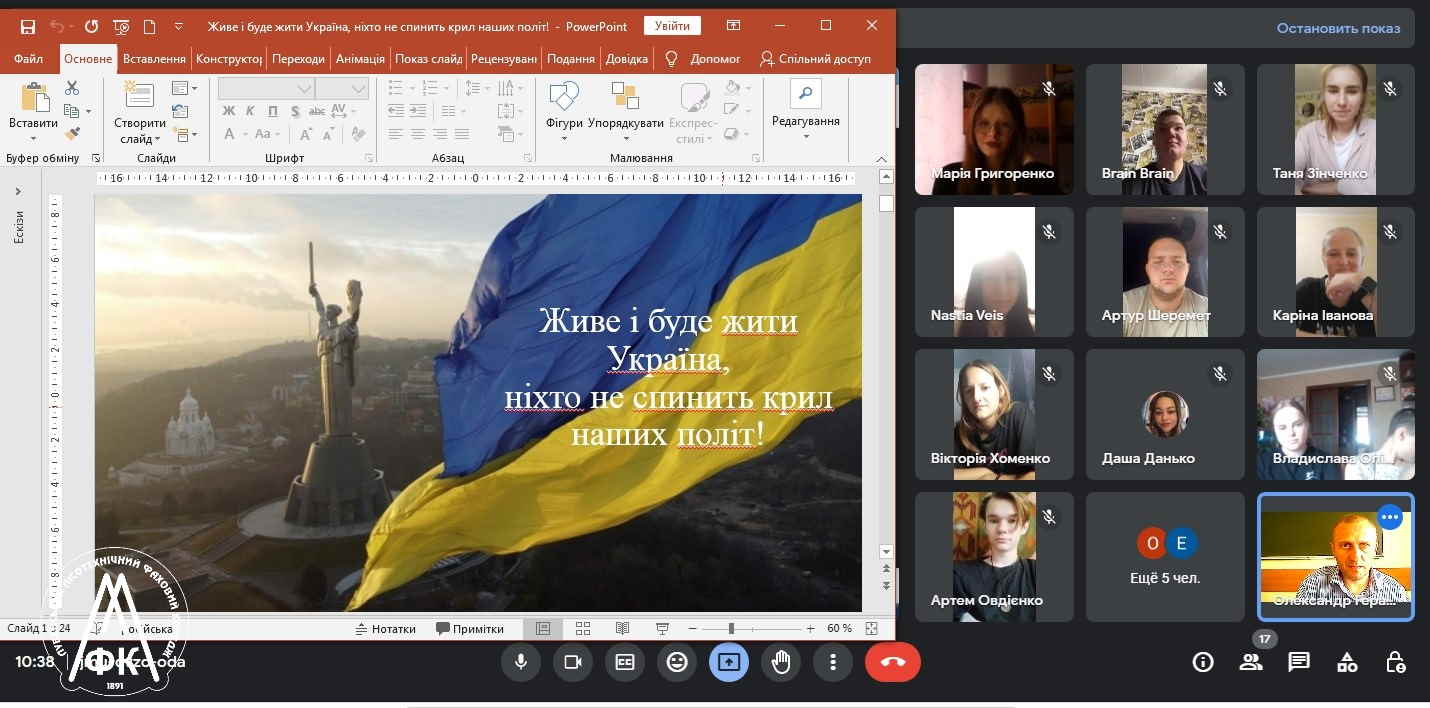This screenshot has height=708, width=1430.
Task: Open Примітки comments pane
Action: 470,629
